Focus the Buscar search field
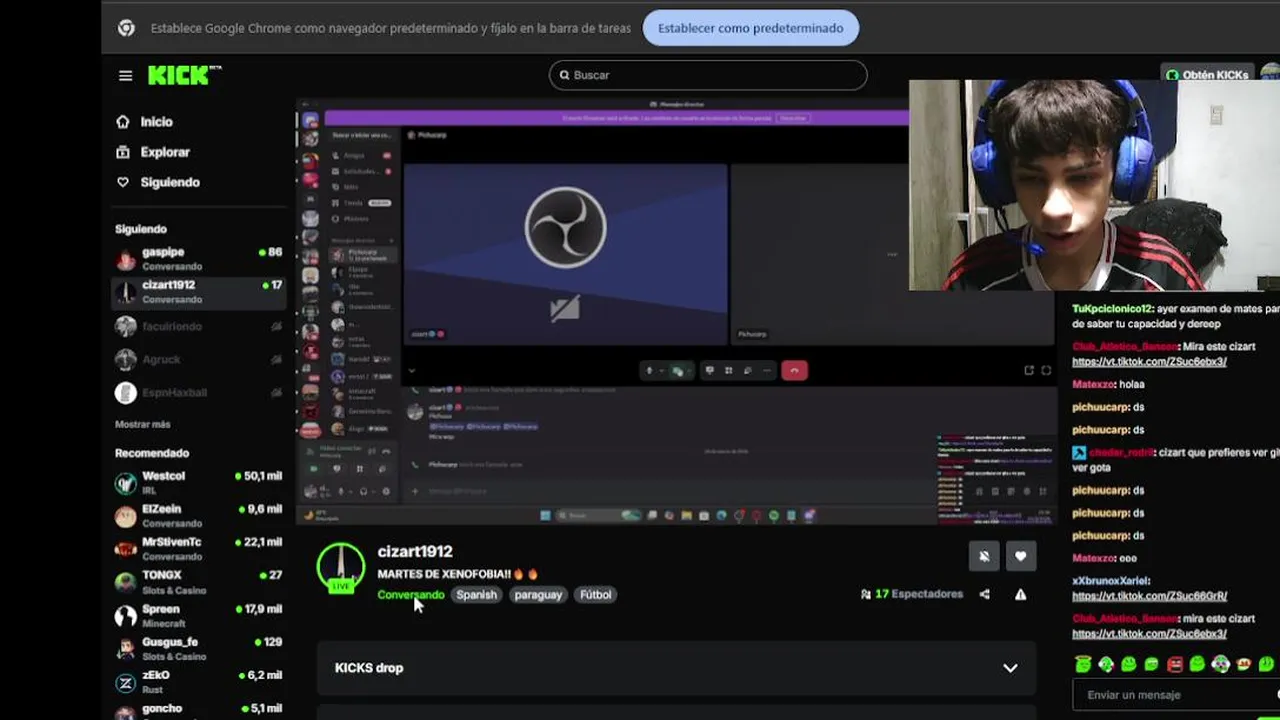This screenshot has width=1280, height=720. (x=708, y=75)
